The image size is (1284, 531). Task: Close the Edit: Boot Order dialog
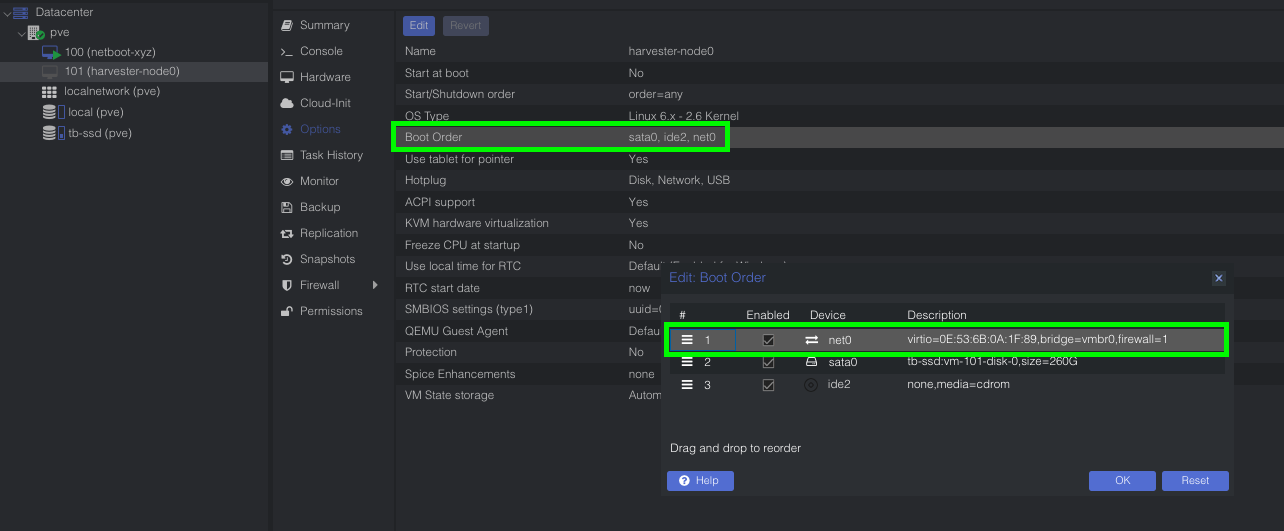point(1218,278)
